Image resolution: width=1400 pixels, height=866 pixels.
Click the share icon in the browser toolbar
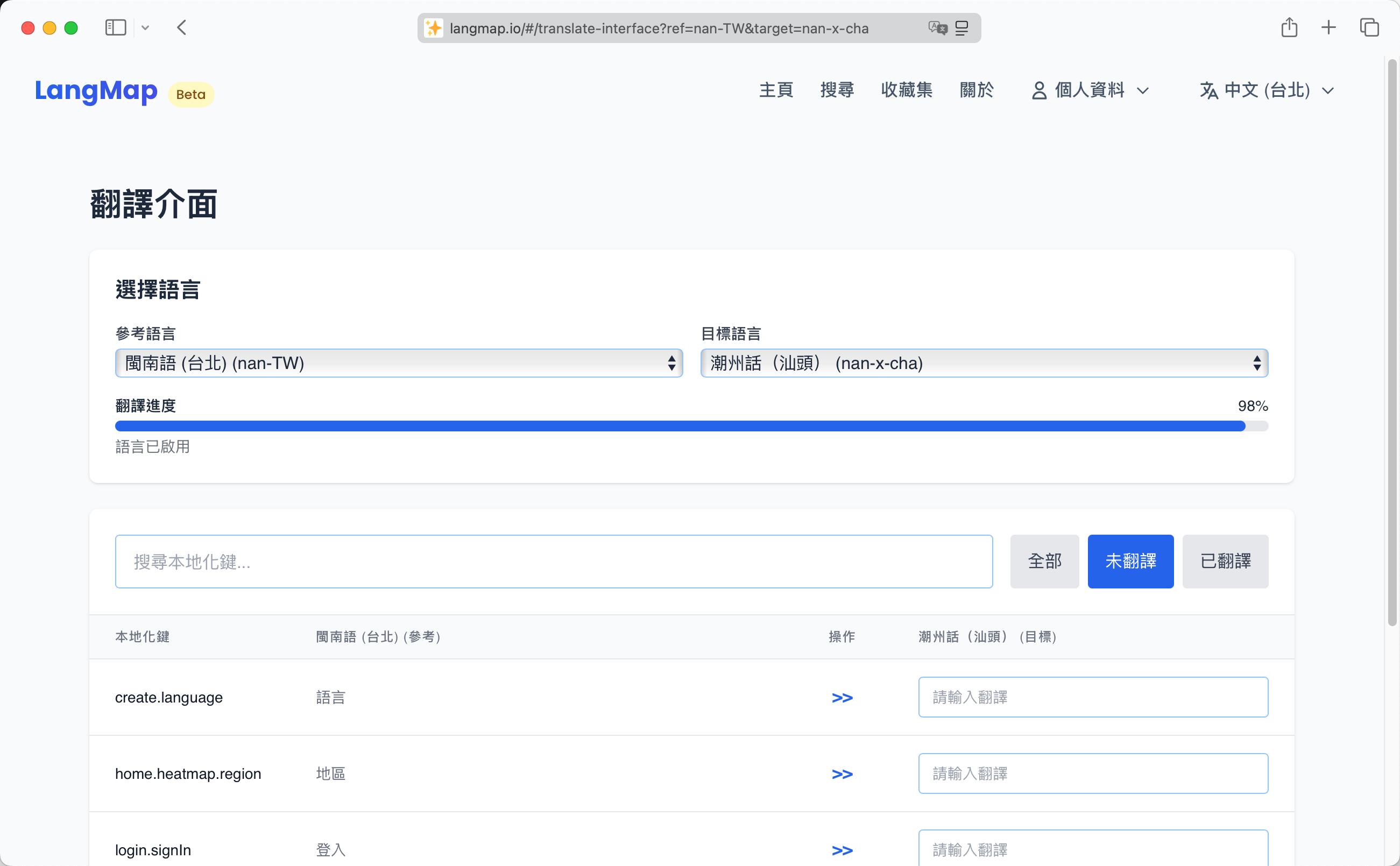point(1290,27)
